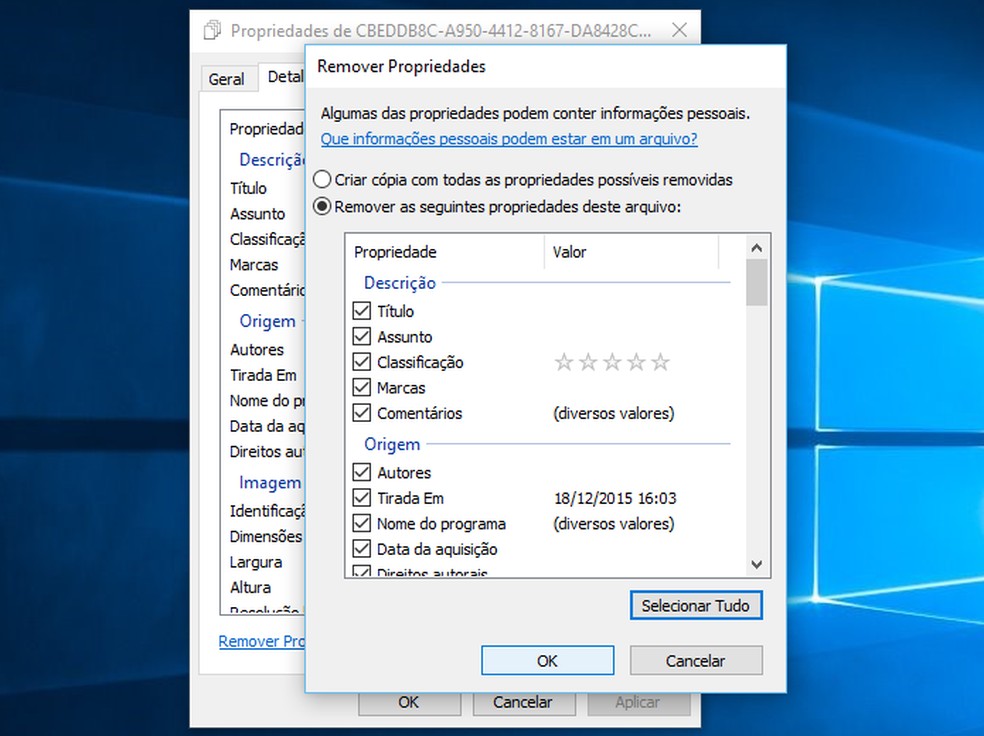Click the Descrição group header in the list
The width and height of the screenshot is (984, 736).
coord(400,283)
